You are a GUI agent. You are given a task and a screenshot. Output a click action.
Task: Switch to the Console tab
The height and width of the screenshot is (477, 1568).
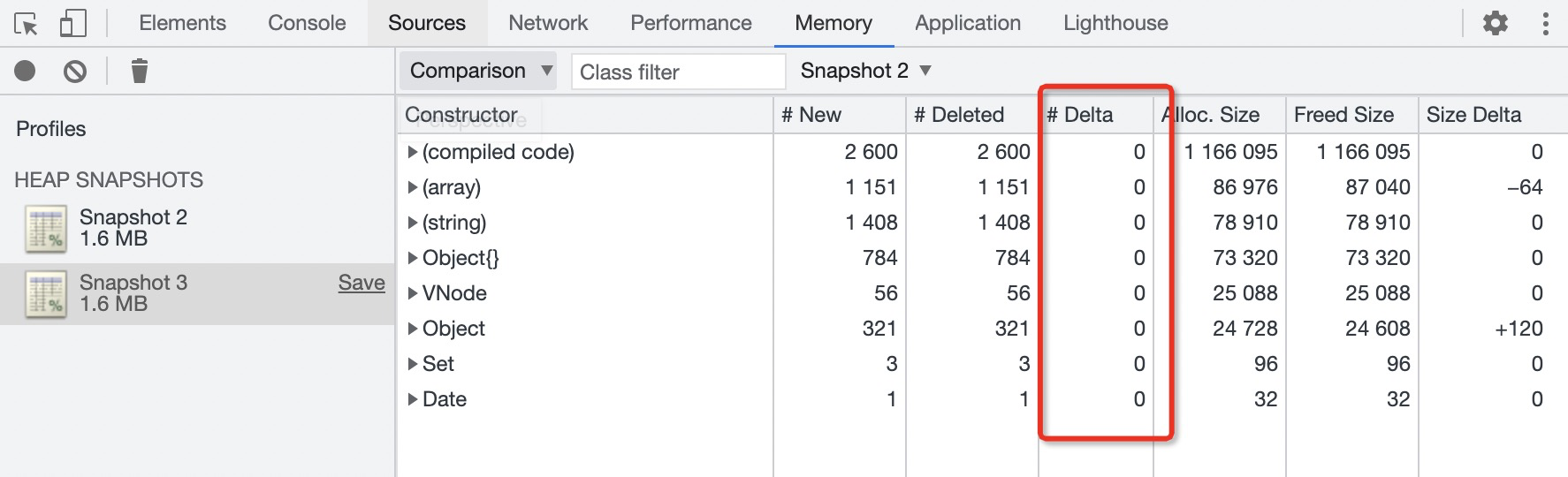(307, 23)
